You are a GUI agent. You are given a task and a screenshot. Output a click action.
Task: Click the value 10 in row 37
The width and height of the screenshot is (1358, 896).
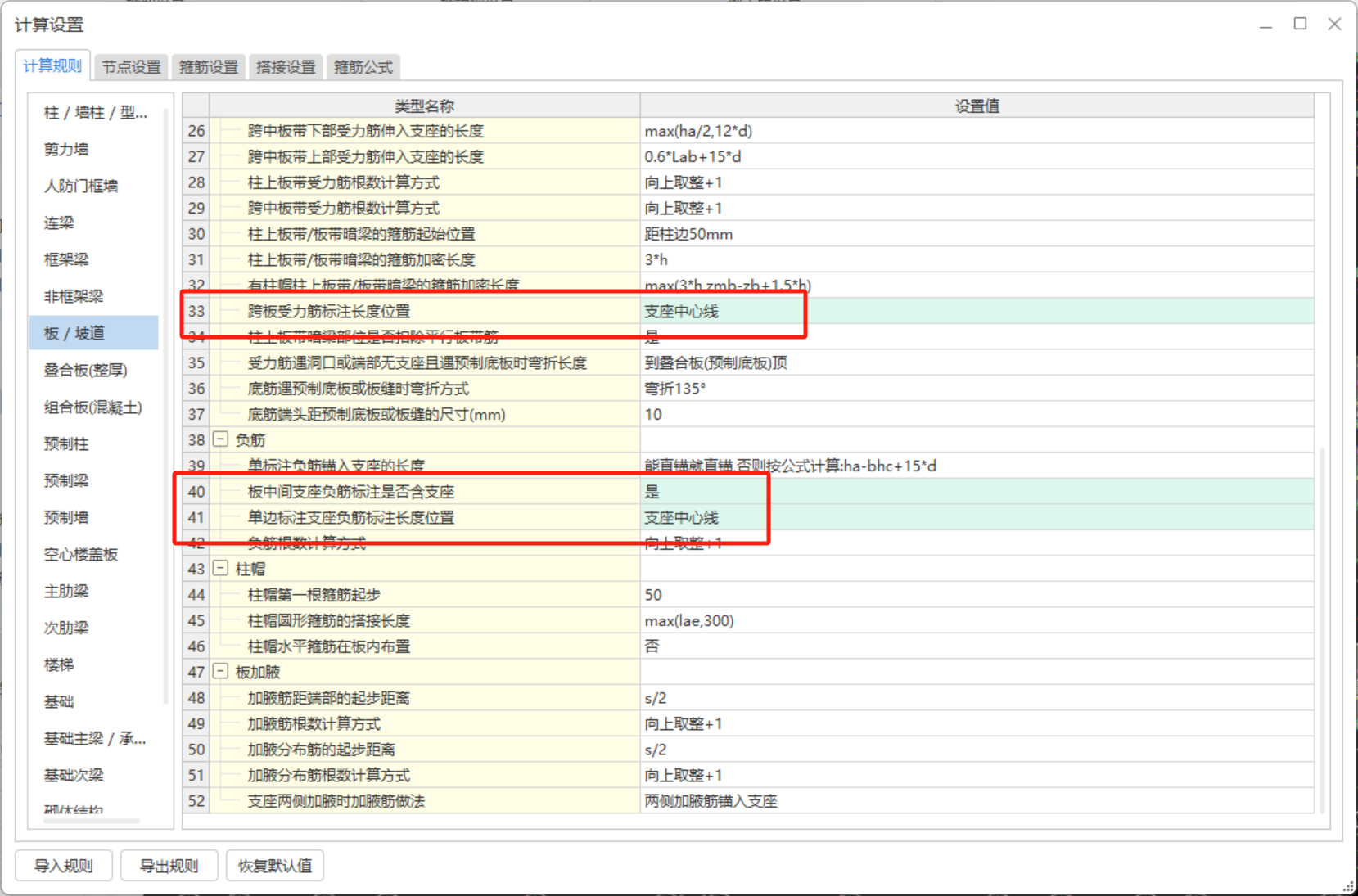click(x=977, y=414)
